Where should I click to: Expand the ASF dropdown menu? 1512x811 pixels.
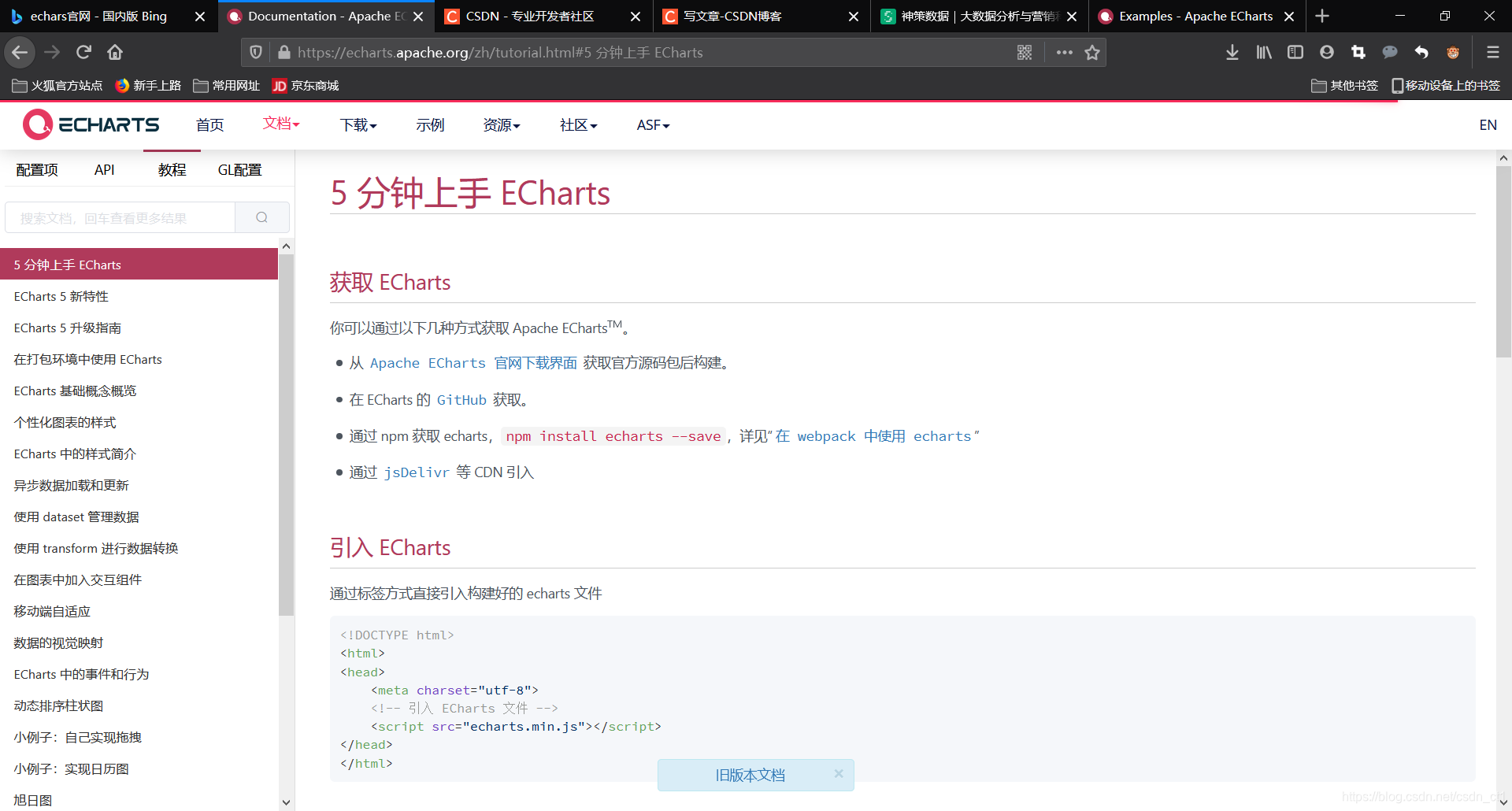tap(653, 125)
